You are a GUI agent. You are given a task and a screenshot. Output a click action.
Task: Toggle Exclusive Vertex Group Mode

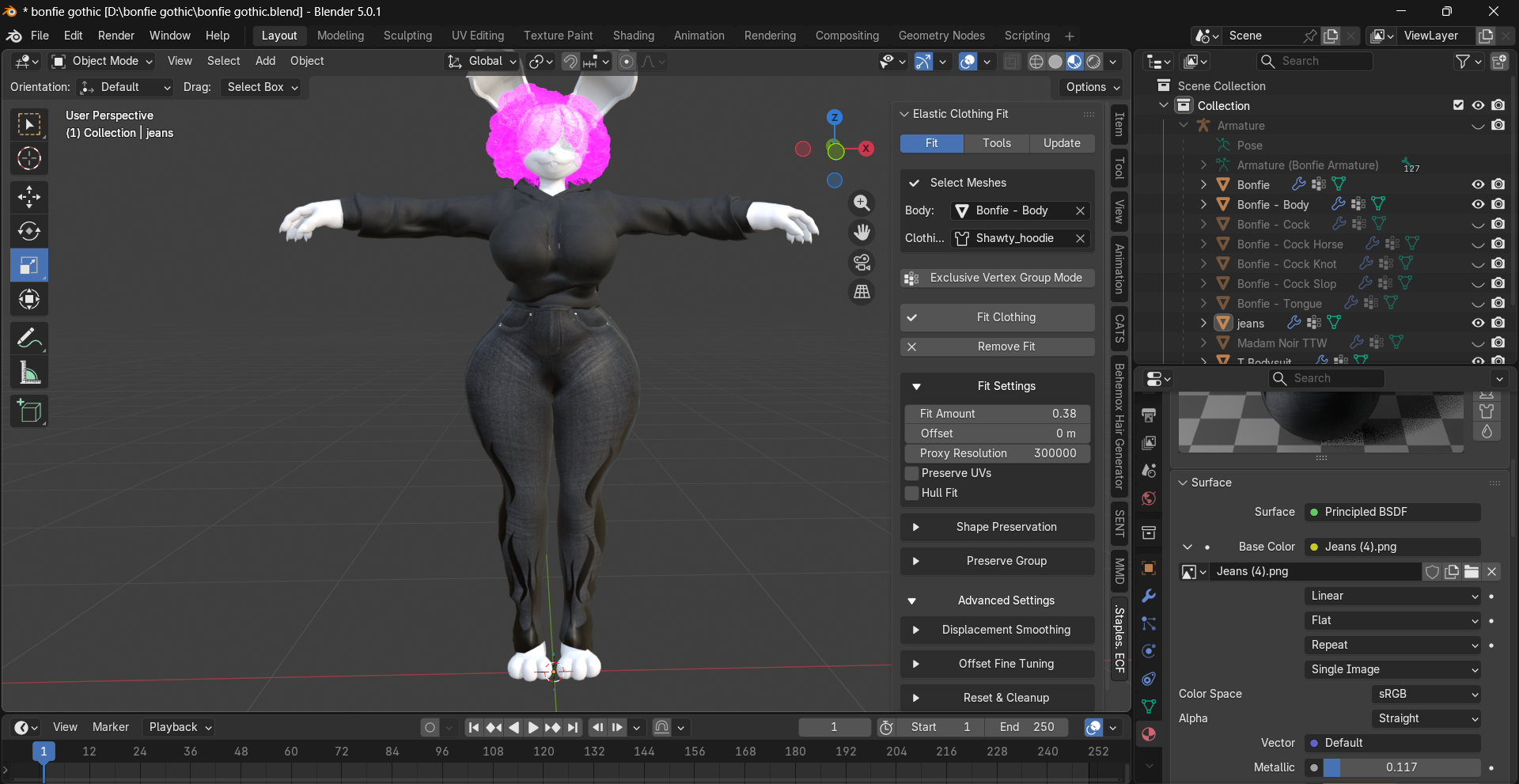[x=998, y=278]
